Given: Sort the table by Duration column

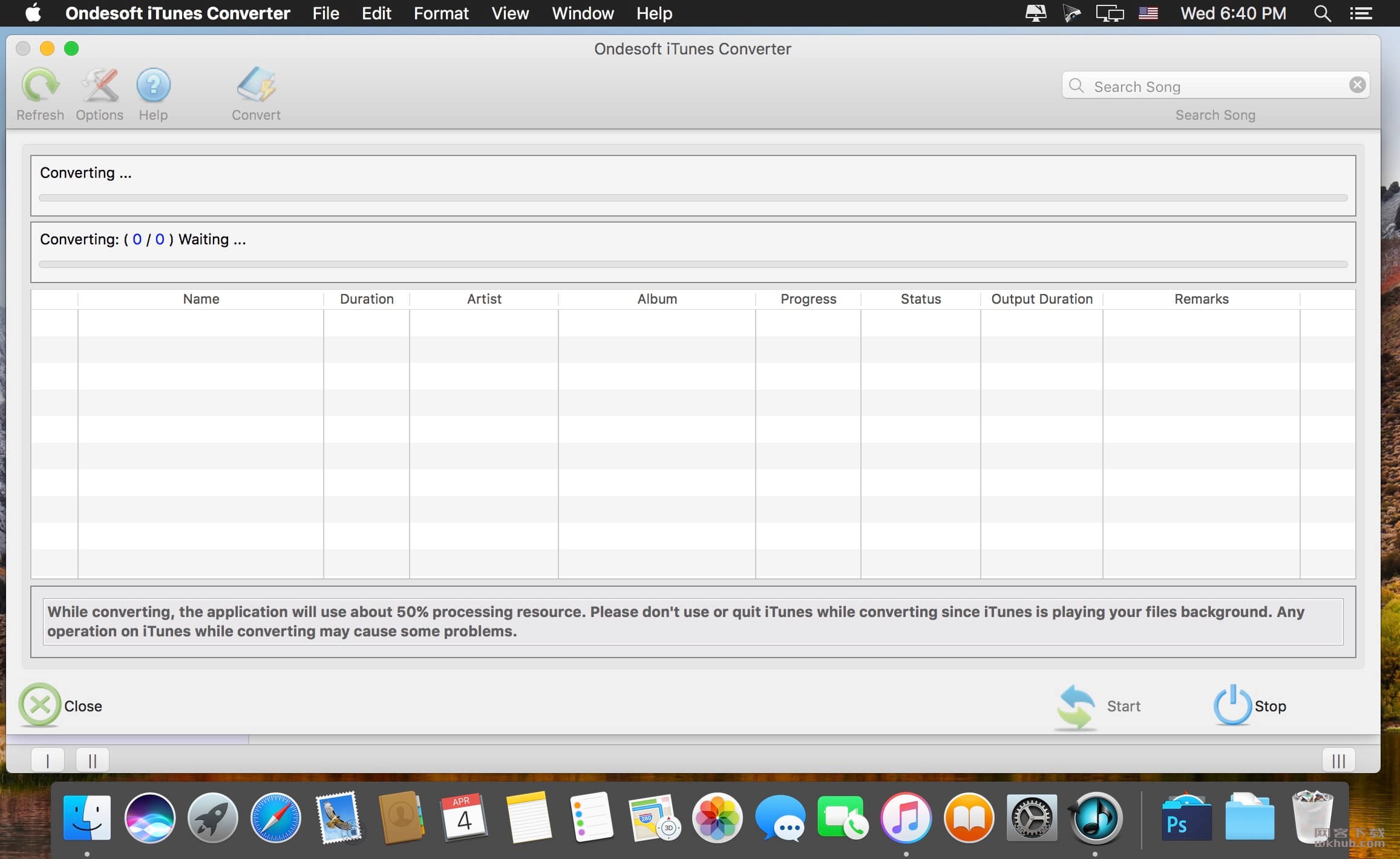Looking at the screenshot, I should click(367, 299).
